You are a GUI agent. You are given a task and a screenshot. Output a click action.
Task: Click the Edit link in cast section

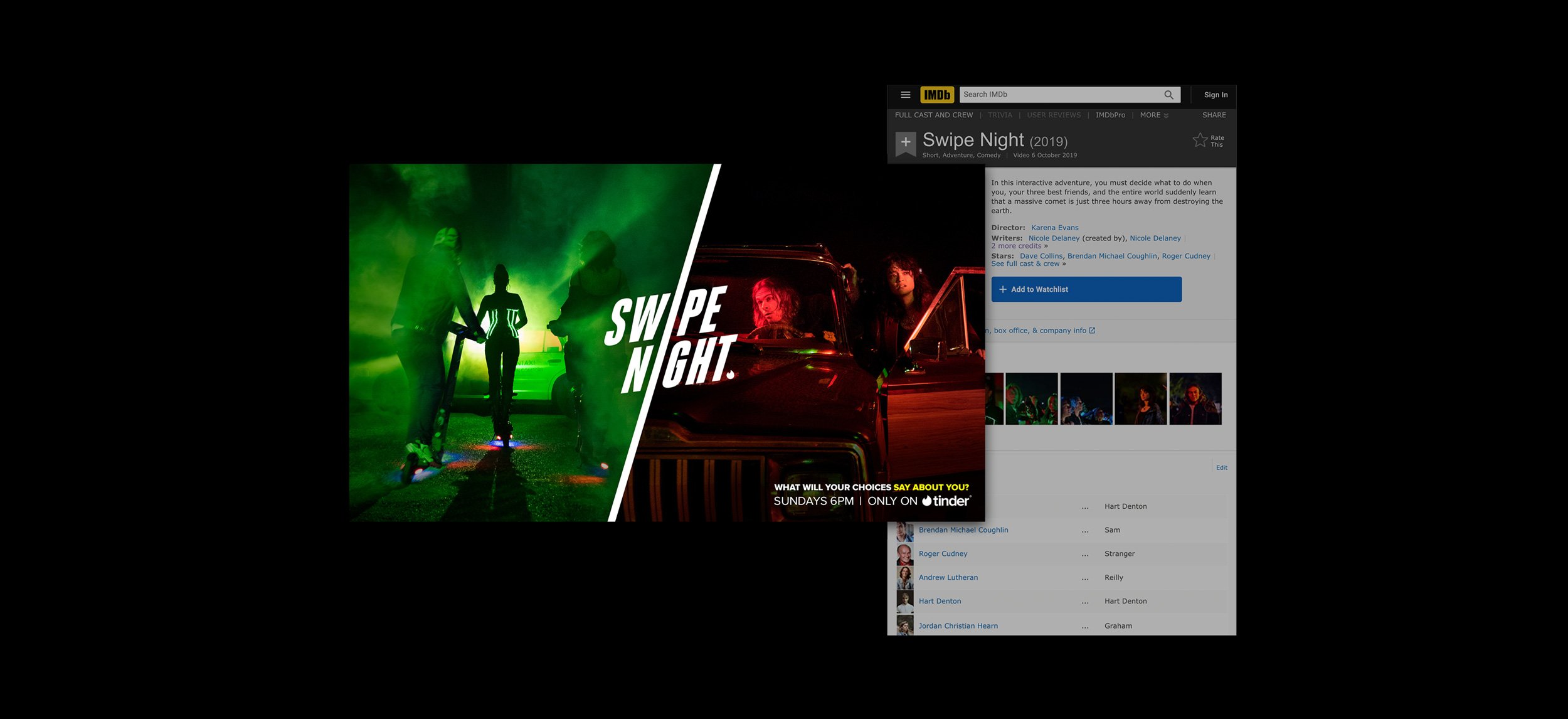click(1222, 467)
